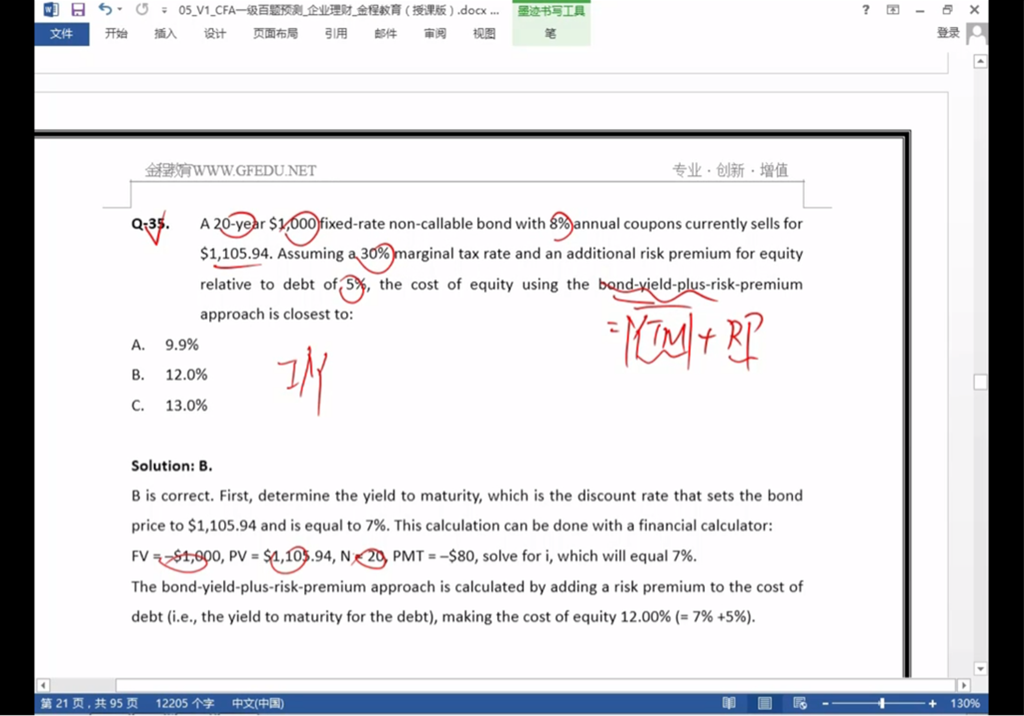Open zoom dialog via 130% level
1024x716 pixels.
[x=965, y=704]
